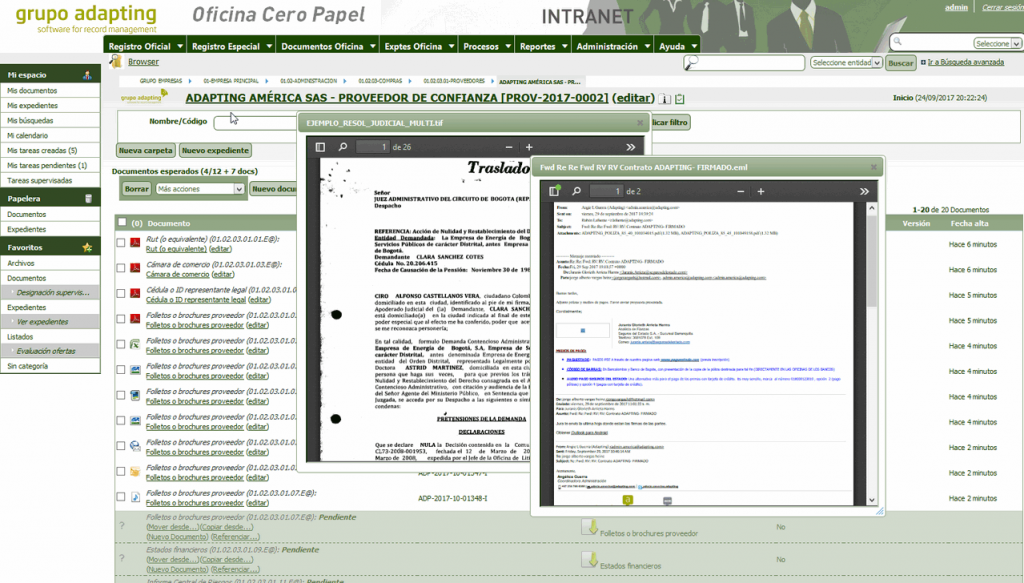Image resolution: width=1024 pixels, height=583 pixels.
Task: Click the PDF icon of Rut row
Action: point(135,243)
